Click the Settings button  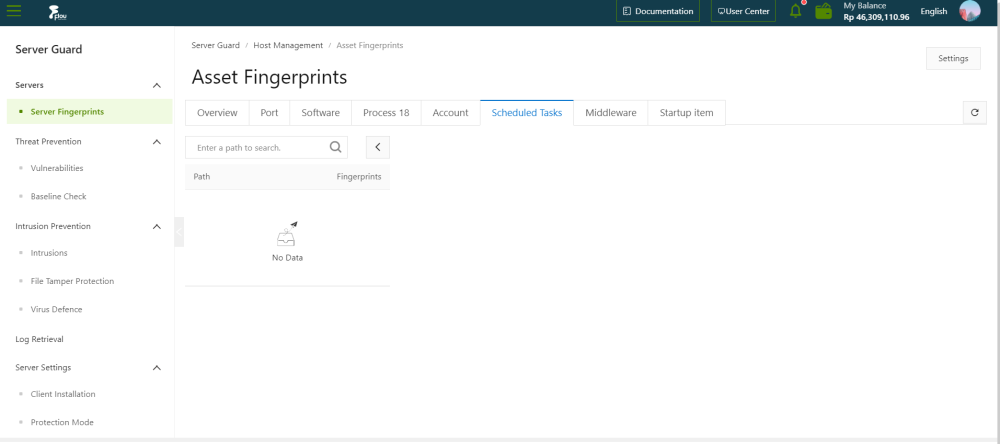tap(952, 59)
